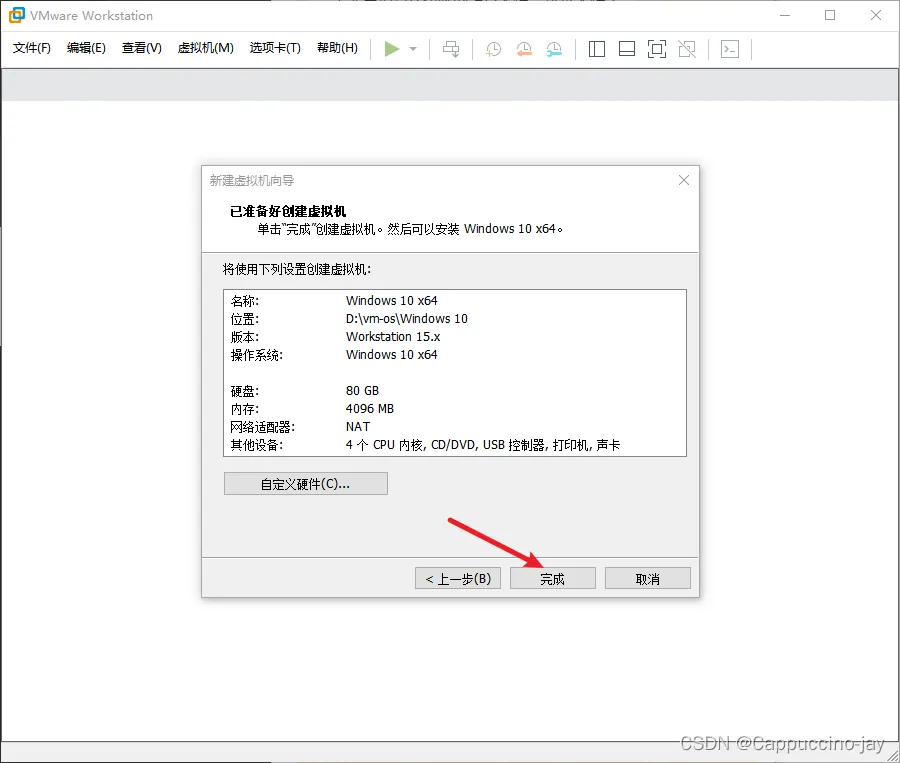The image size is (900, 763).
Task: Click the NAT network adapter value
Action: click(358, 427)
